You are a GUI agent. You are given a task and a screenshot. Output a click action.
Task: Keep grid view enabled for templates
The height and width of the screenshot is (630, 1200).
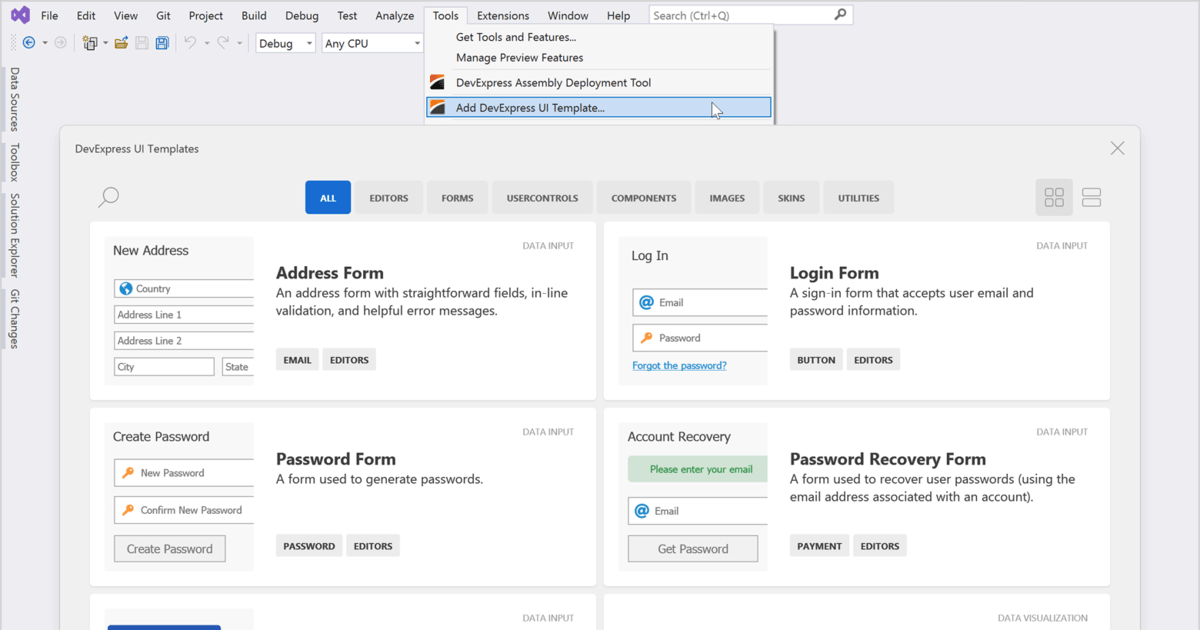[x=1054, y=197]
